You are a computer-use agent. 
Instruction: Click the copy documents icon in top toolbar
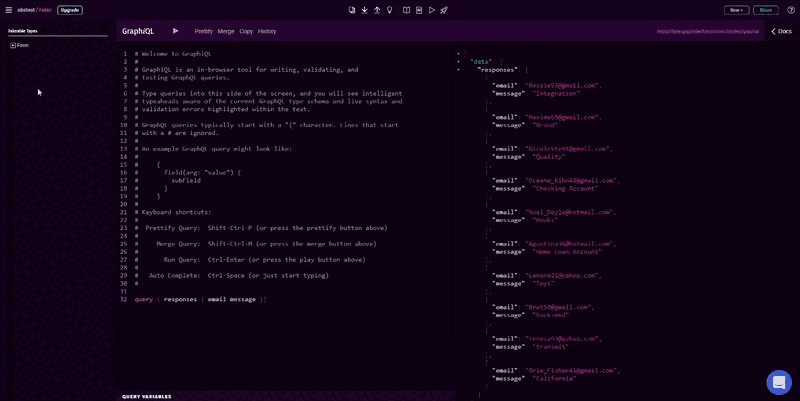tap(352, 10)
